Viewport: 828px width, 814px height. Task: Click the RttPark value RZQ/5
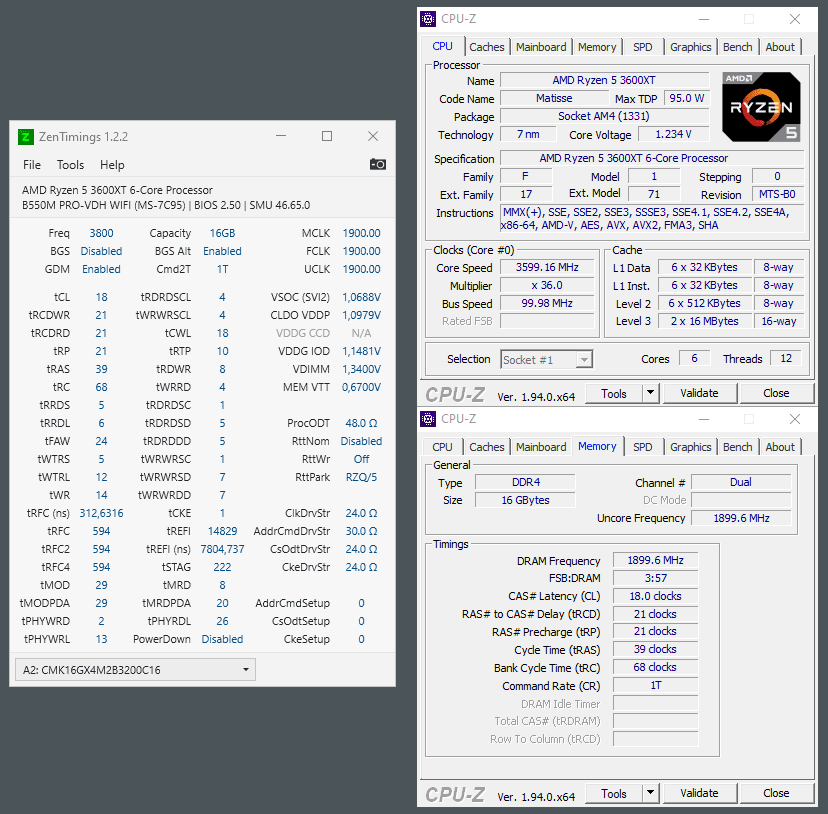click(x=361, y=477)
